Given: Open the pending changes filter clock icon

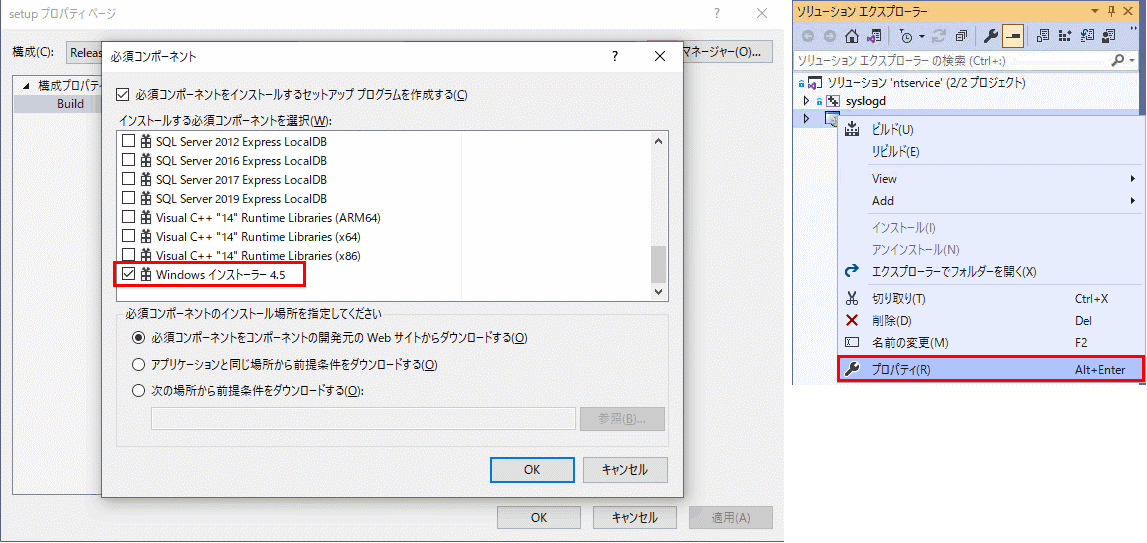Looking at the screenshot, I should coord(906,35).
